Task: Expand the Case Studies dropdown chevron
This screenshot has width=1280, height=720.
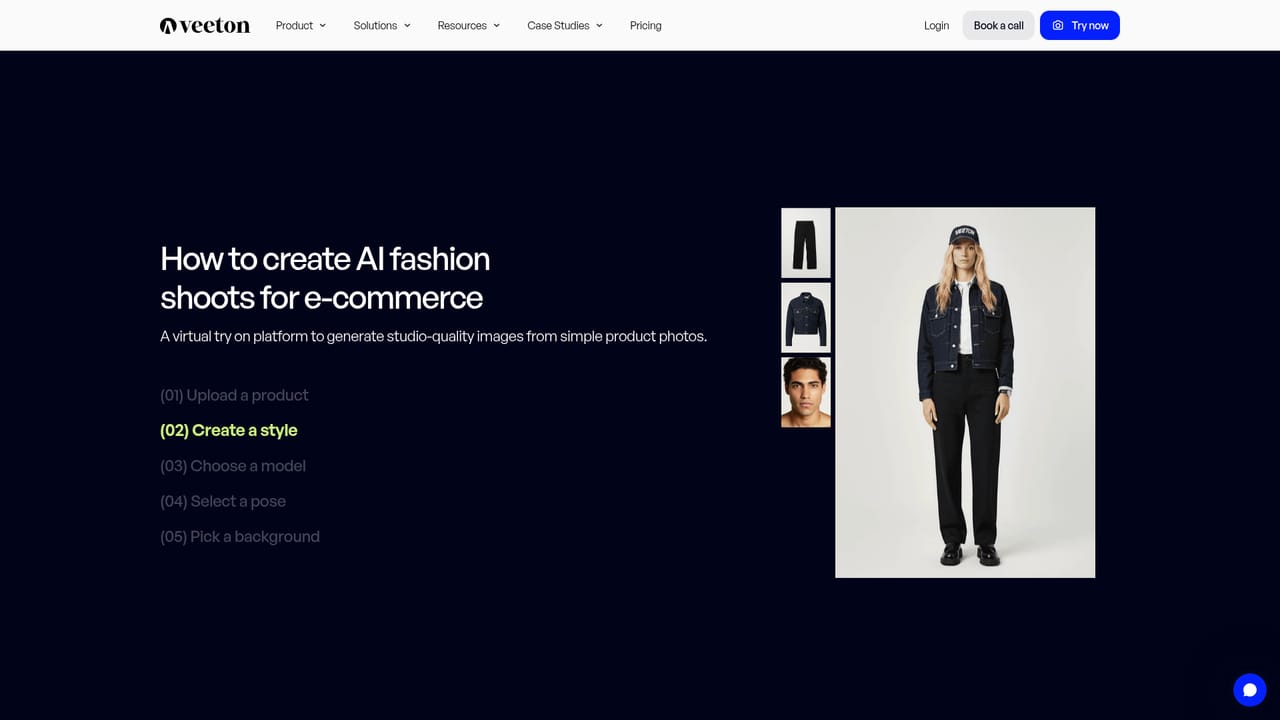Action: click(599, 26)
